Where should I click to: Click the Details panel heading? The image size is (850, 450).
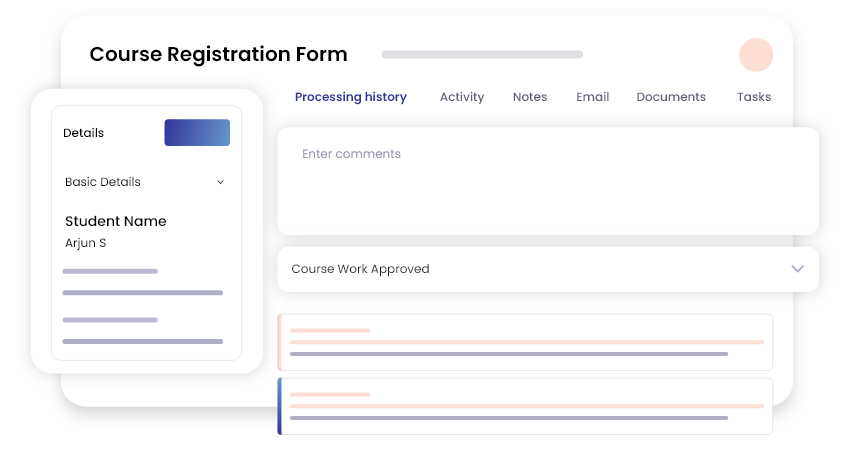(83, 133)
